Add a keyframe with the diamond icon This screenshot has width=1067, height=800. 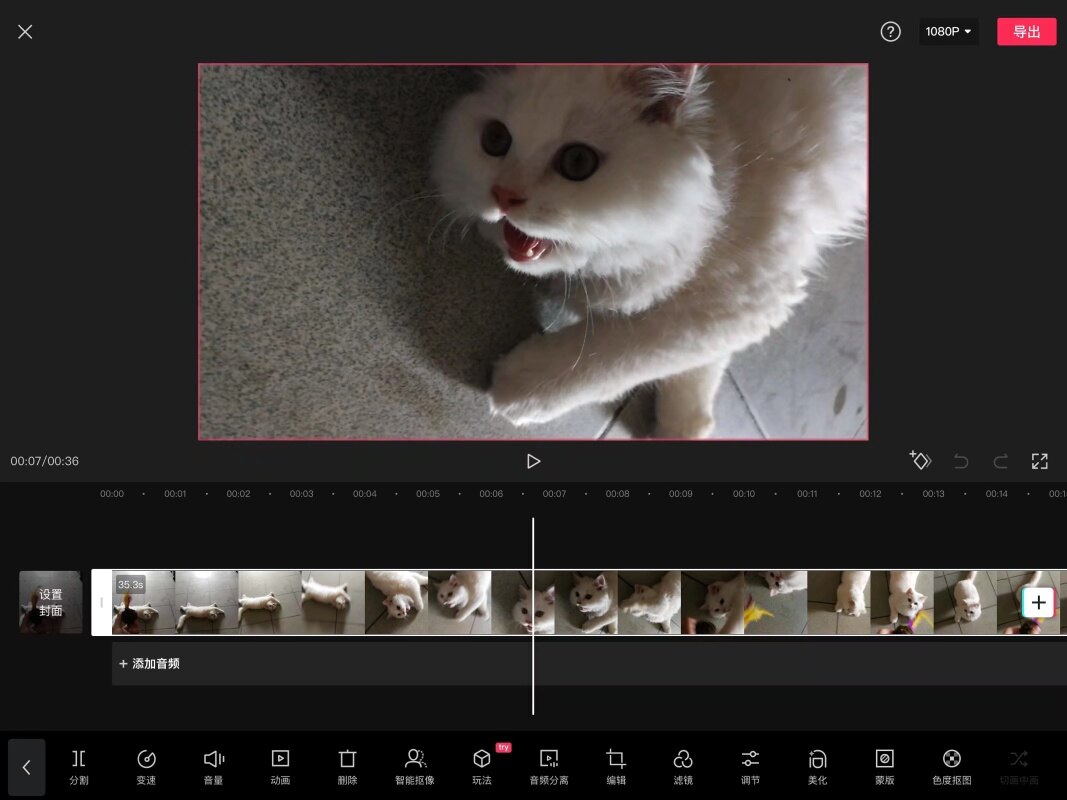[920, 461]
